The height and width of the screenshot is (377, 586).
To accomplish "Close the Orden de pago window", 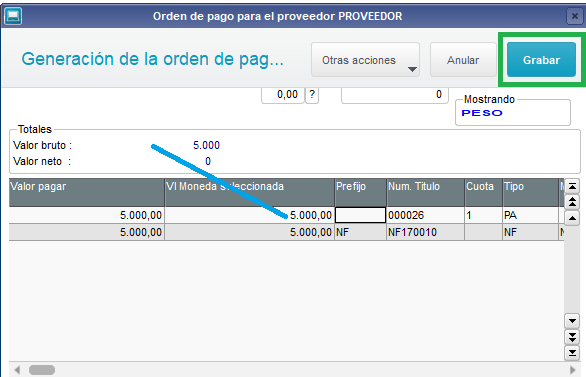I will [x=574, y=16].
